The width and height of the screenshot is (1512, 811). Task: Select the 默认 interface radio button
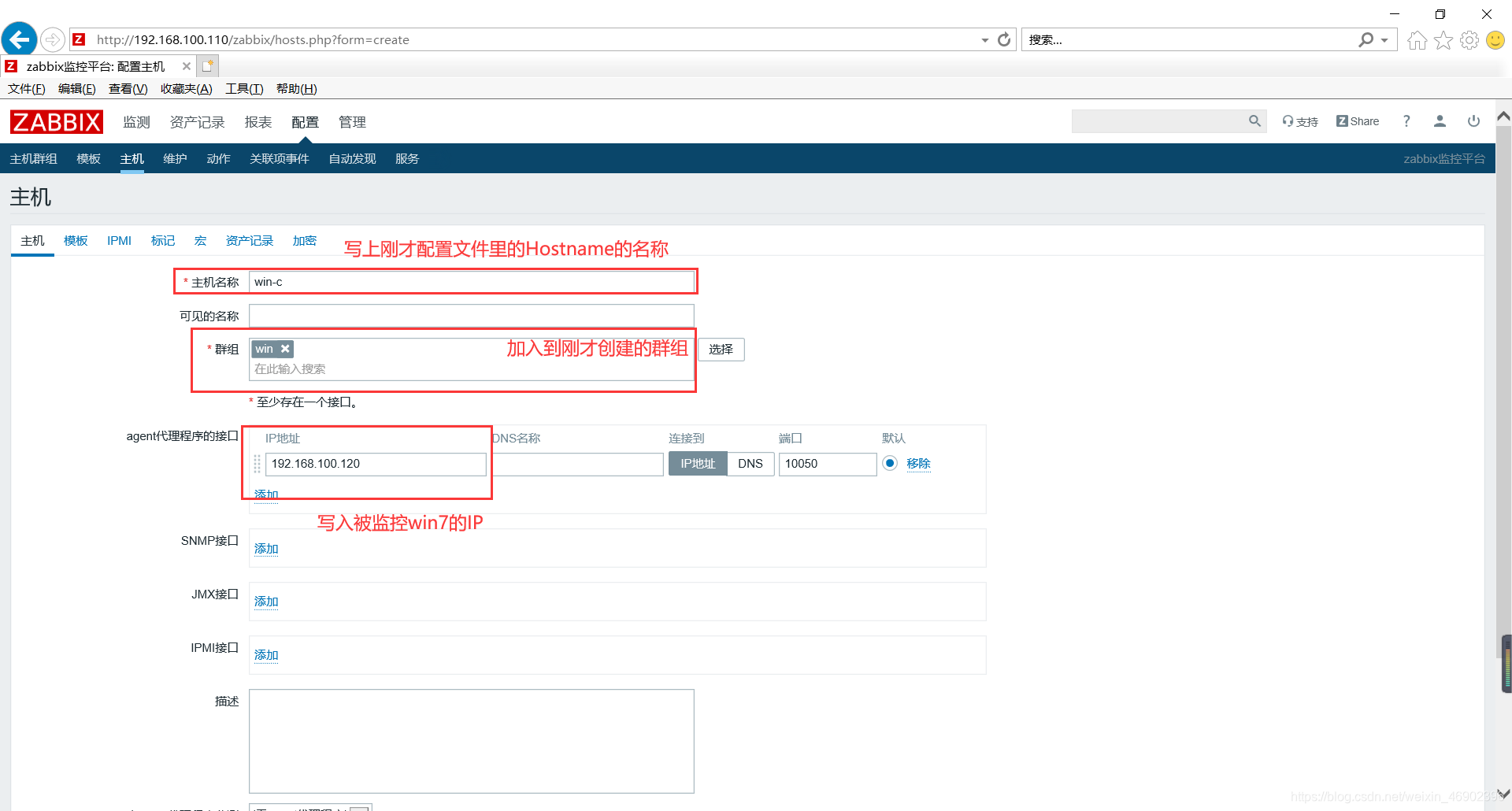890,463
